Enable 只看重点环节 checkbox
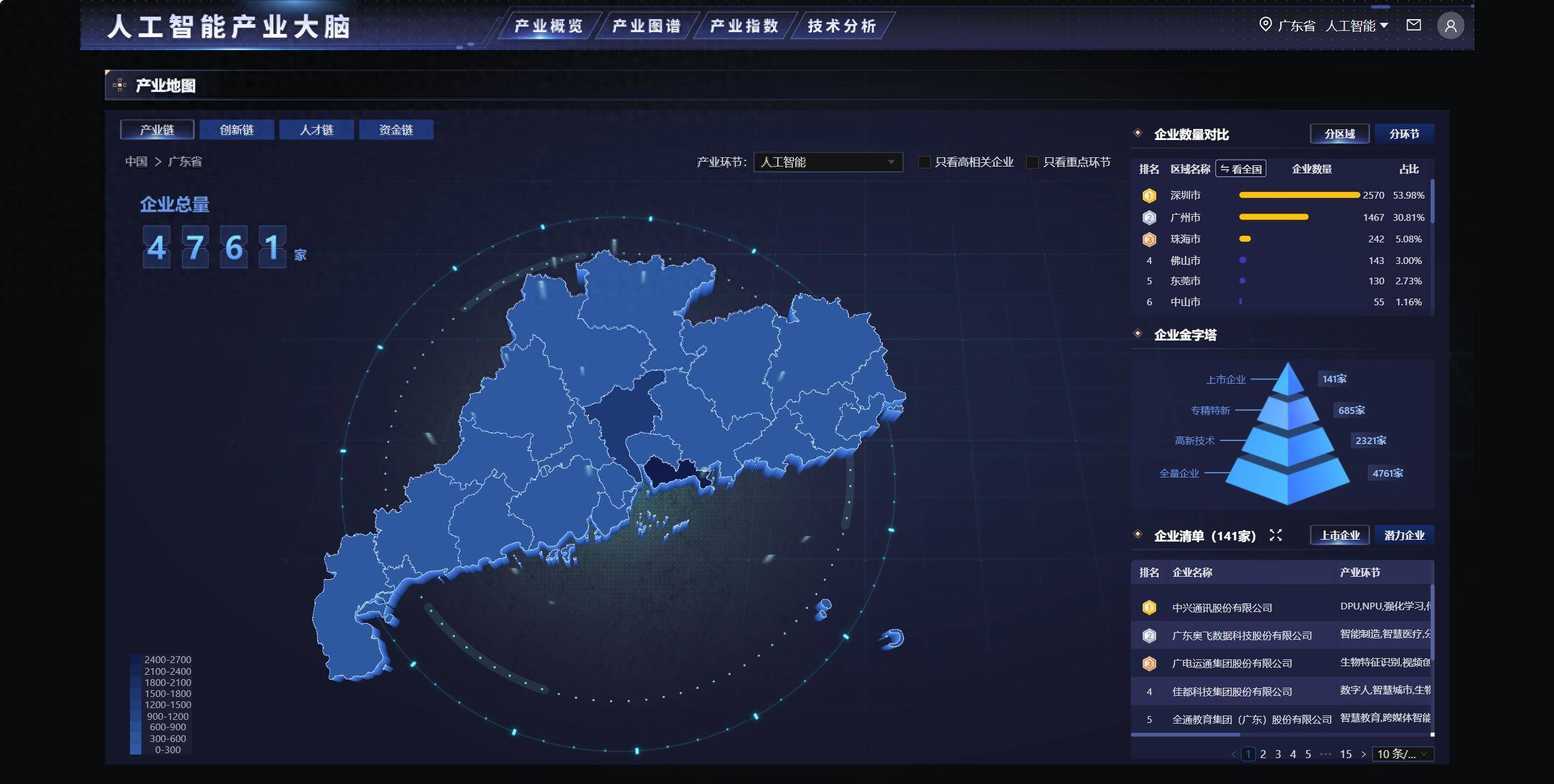This screenshot has width=1554, height=784. point(1032,162)
